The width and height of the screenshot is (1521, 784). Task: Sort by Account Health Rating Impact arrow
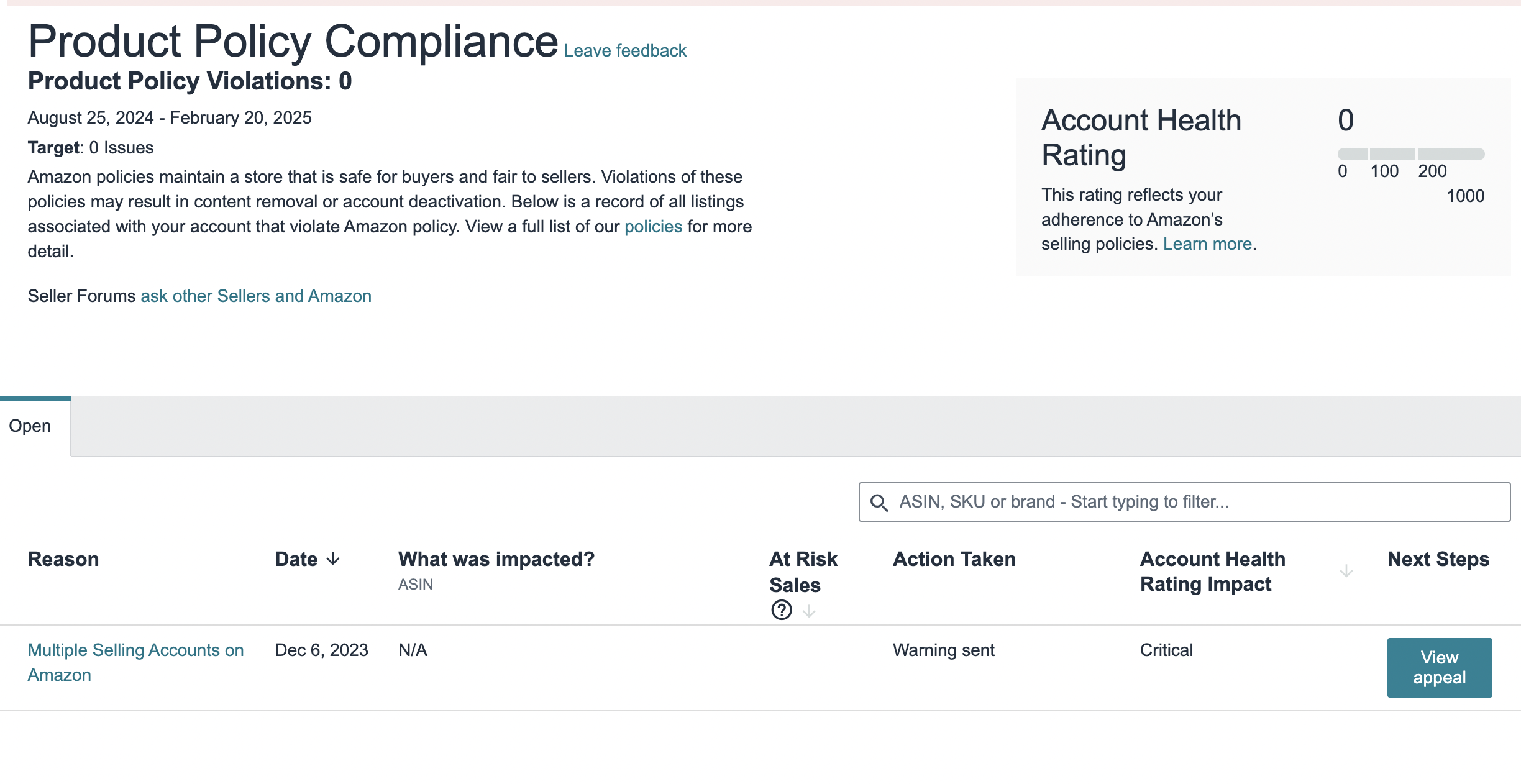pyautogui.click(x=1346, y=571)
